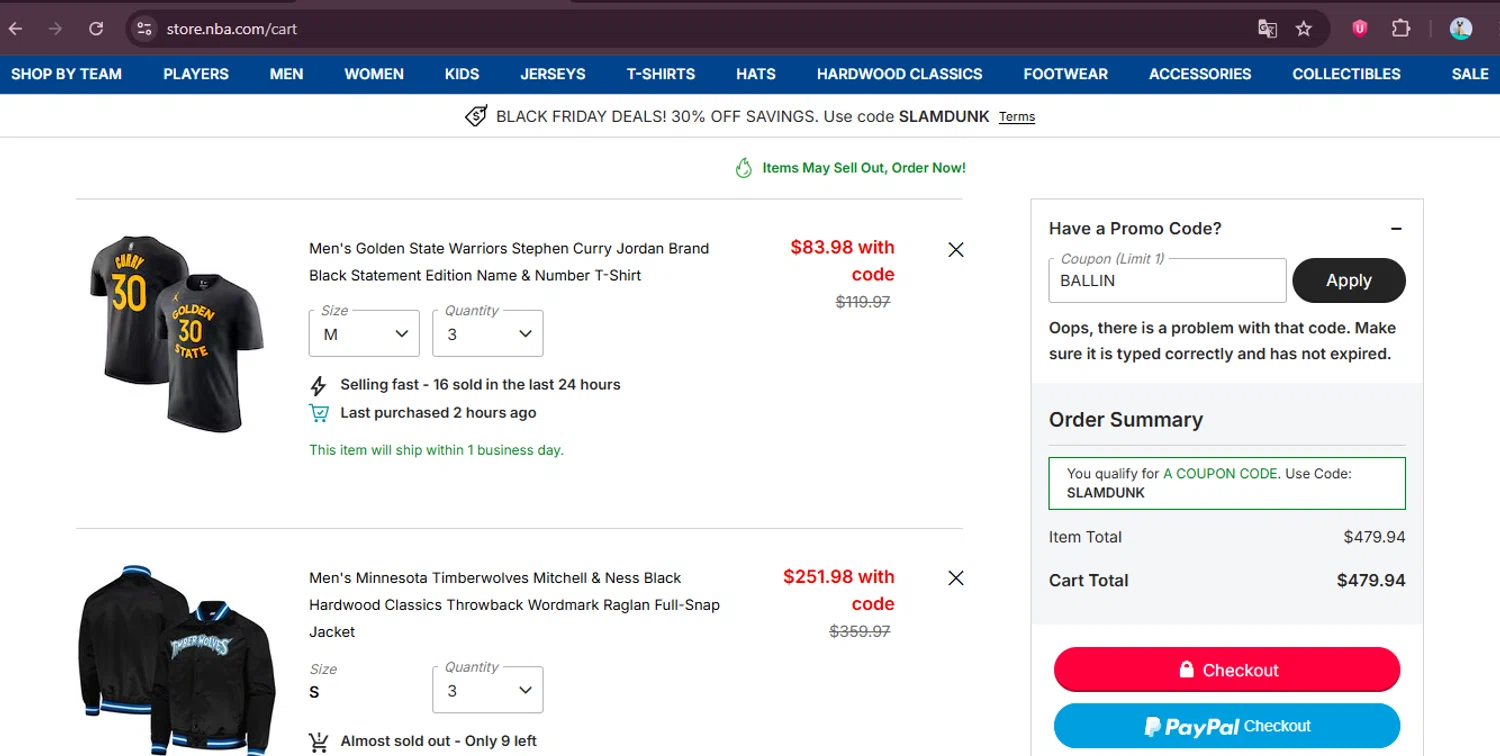Click the ship within 1 business day text
Viewport: 1500px width, 756px height.
(x=436, y=450)
